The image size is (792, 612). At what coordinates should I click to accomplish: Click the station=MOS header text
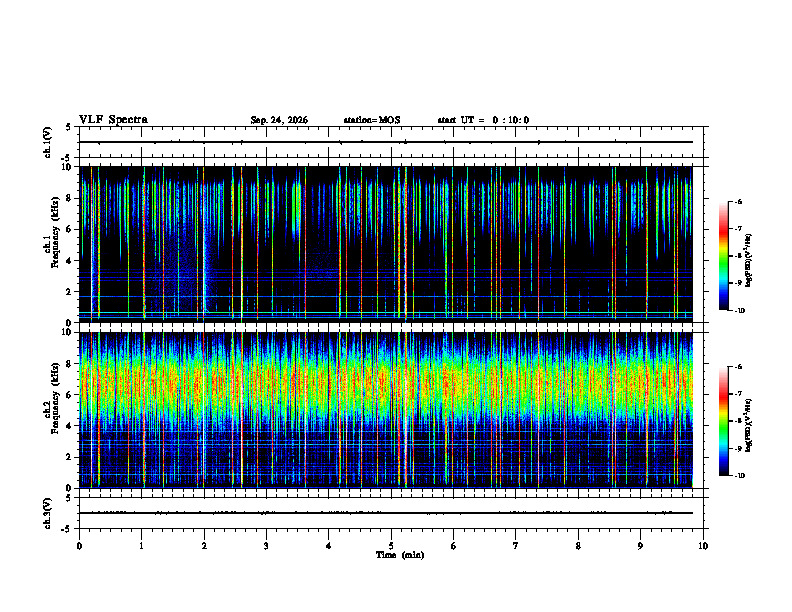point(372,120)
